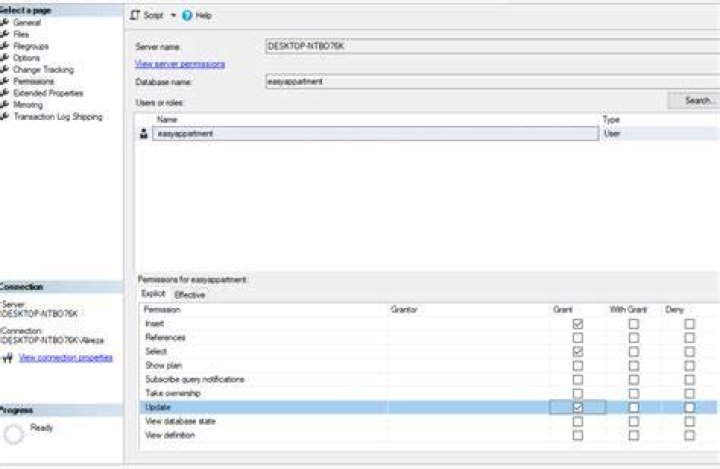
Task: Check Grant for View database state
Action: pos(578,421)
